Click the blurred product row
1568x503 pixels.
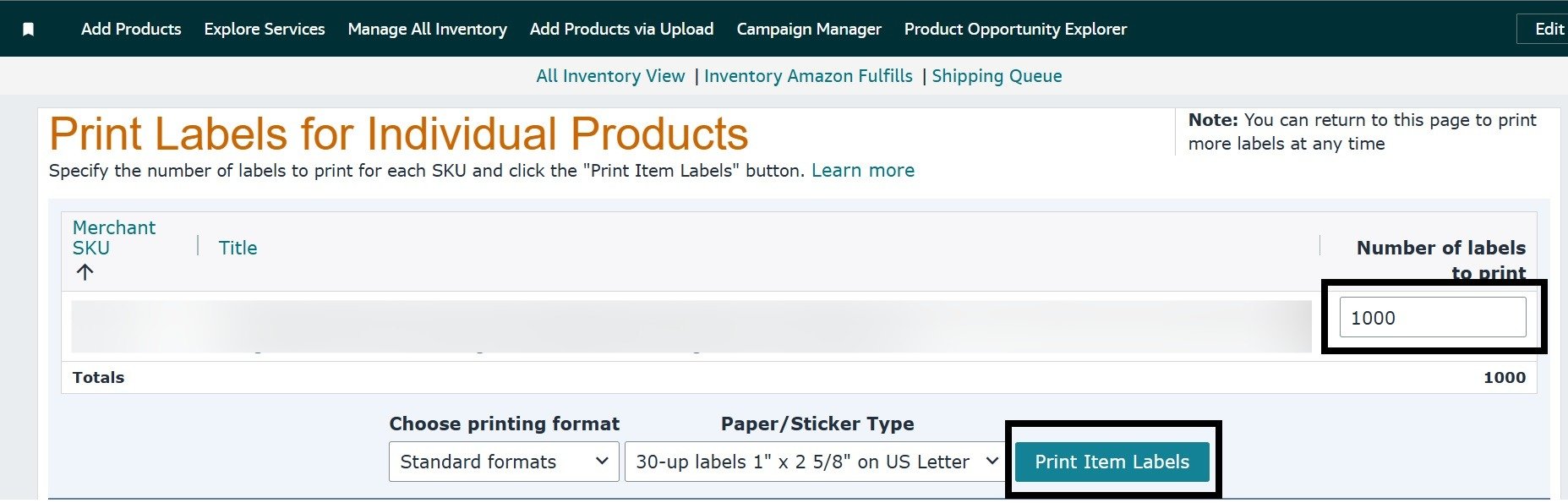pyautogui.click(x=691, y=326)
